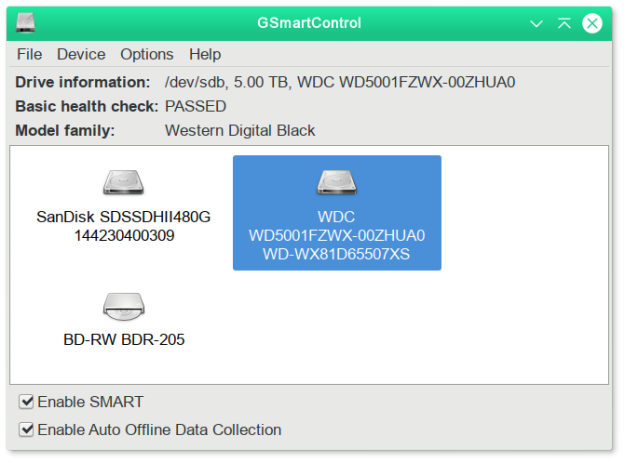The height and width of the screenshot is (462, 624).
Task: Open the Help menu
Action: (205, 54)
